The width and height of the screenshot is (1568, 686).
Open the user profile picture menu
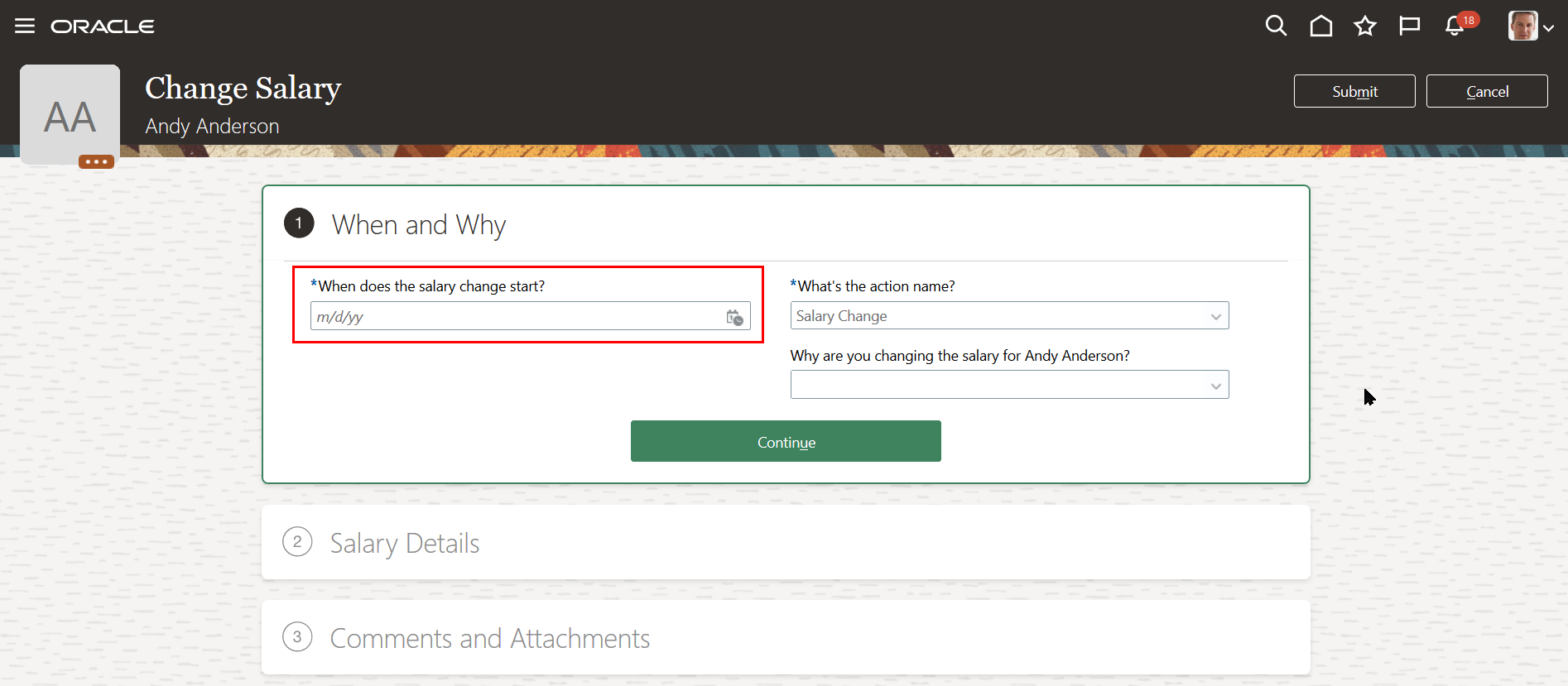tap(1530, 26)
